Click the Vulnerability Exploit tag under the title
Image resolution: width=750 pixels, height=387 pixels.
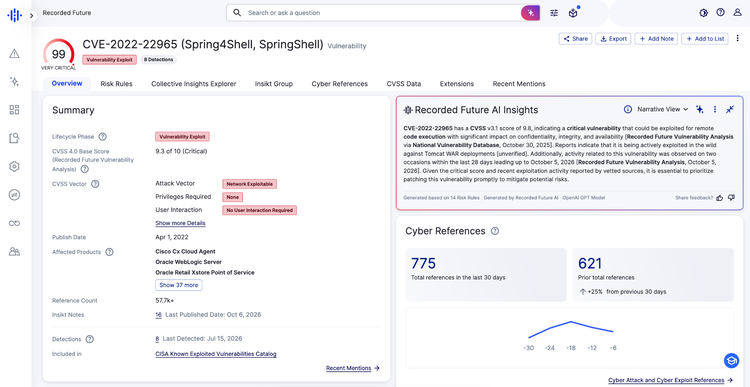click(110, 60)
